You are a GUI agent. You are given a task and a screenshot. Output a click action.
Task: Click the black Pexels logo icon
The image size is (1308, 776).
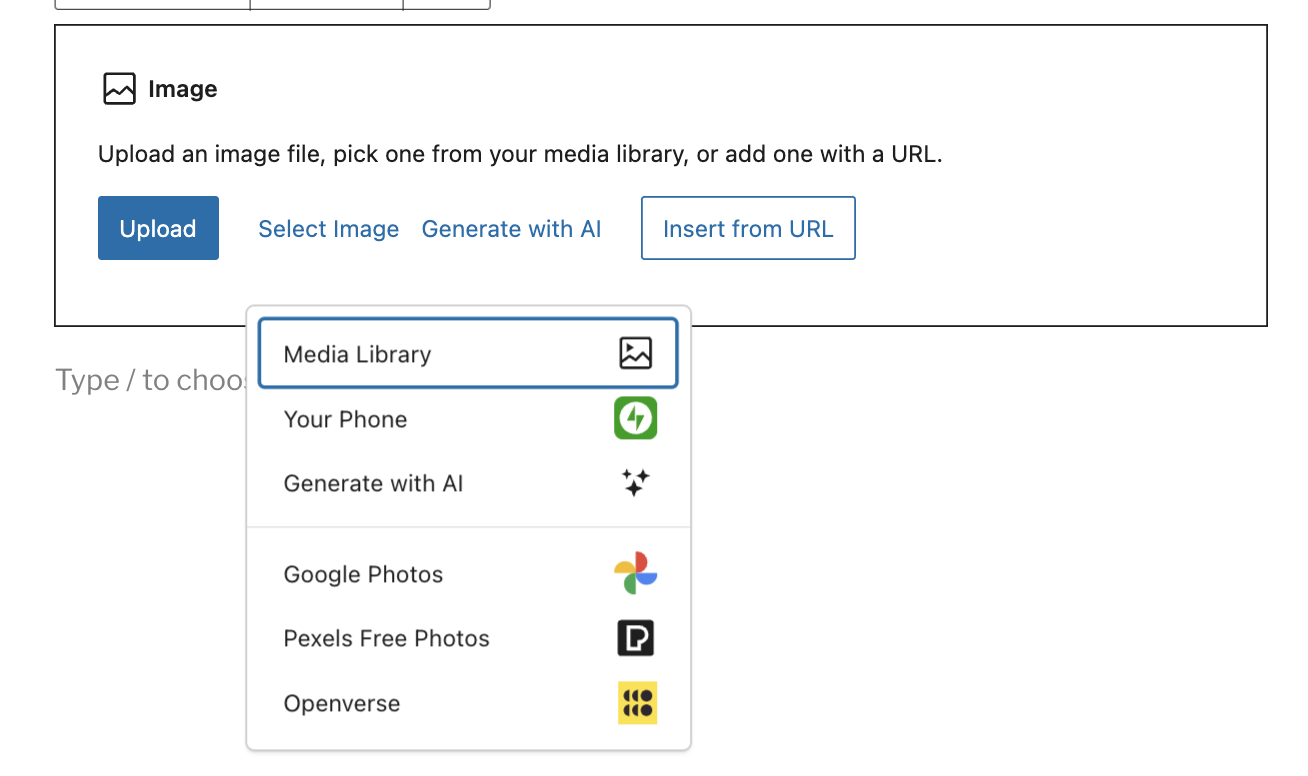[635, 638]
